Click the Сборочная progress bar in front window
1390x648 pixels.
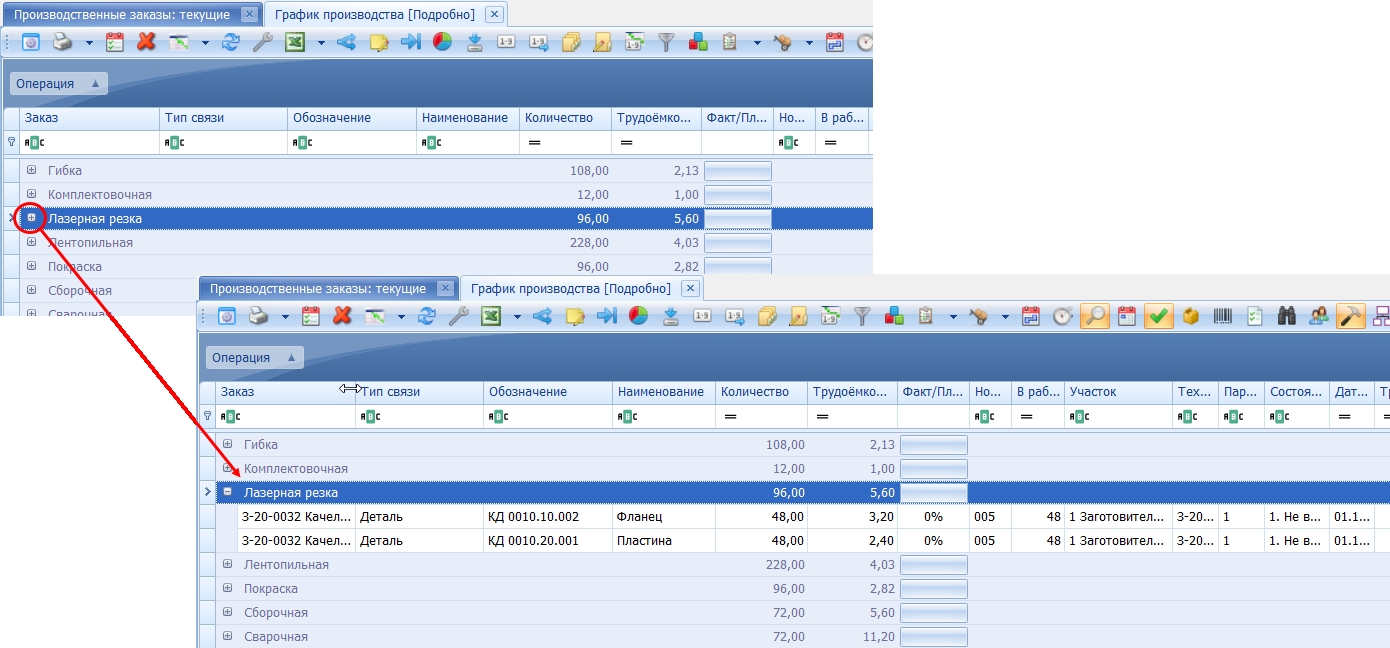click(934, 613)
